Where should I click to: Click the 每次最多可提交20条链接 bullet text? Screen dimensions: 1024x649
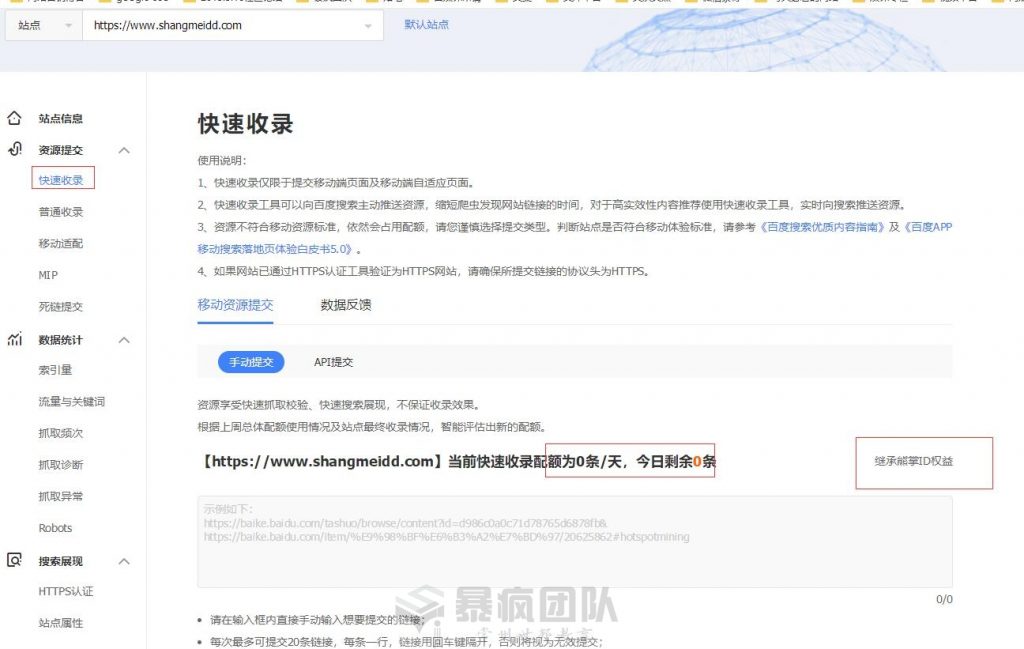pos(406,642)
